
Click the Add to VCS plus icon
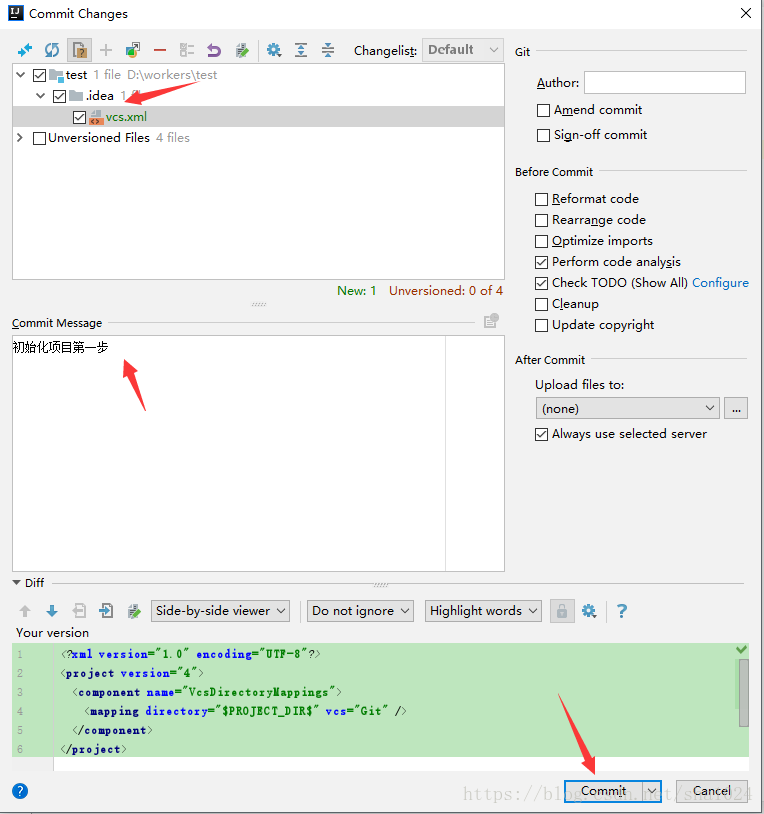[x=106, y=50]
